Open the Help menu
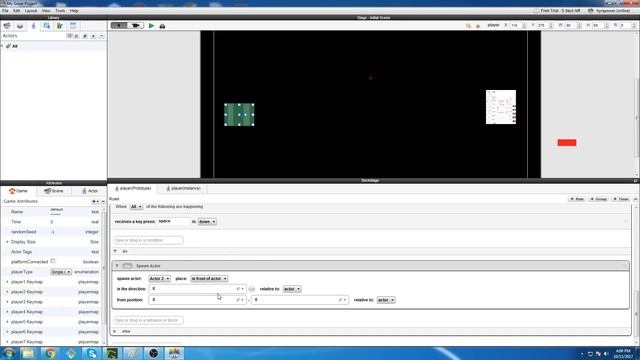This screenshot has height=360, width=640. pos(74,11)
